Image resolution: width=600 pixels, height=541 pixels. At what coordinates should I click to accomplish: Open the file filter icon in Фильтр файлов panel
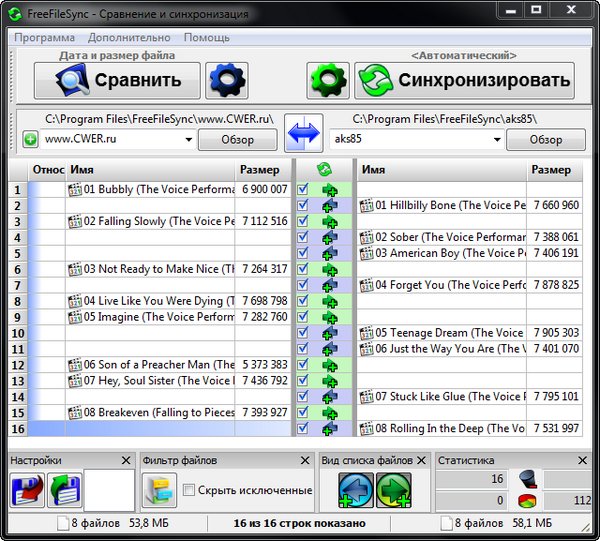160,491
